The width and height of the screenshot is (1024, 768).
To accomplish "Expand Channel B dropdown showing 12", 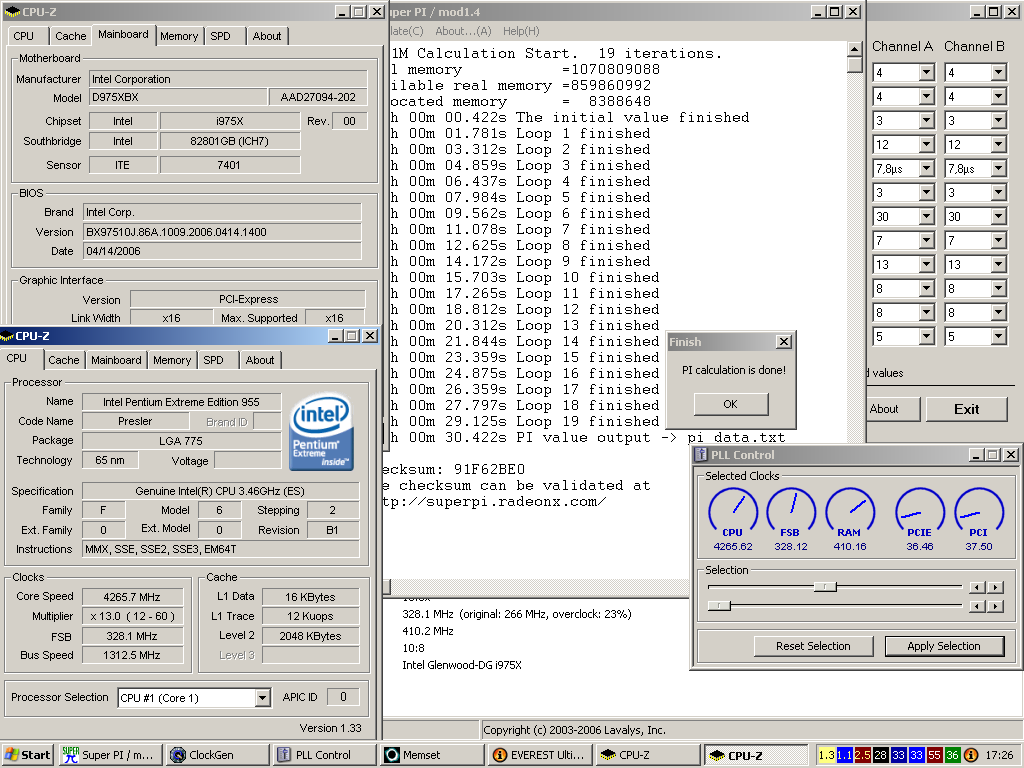I will point(998,144).
